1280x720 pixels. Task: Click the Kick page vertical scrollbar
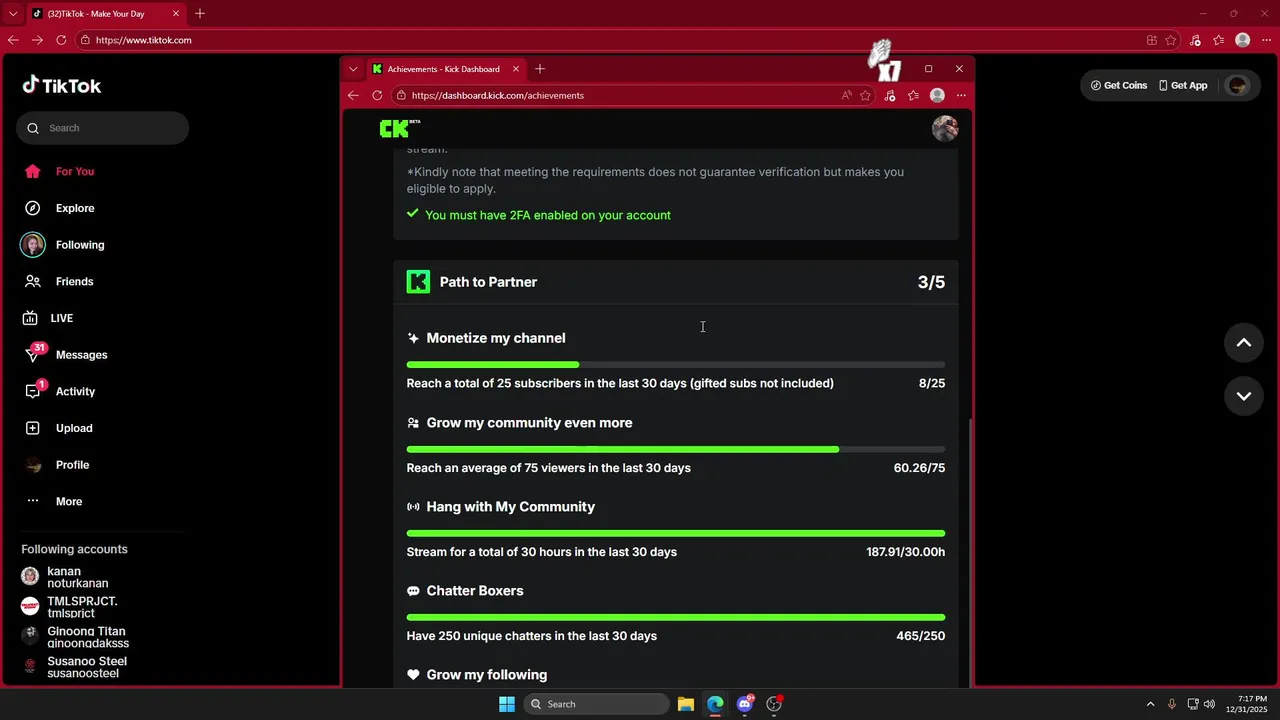pyautogui.click(x=970, y=552)
